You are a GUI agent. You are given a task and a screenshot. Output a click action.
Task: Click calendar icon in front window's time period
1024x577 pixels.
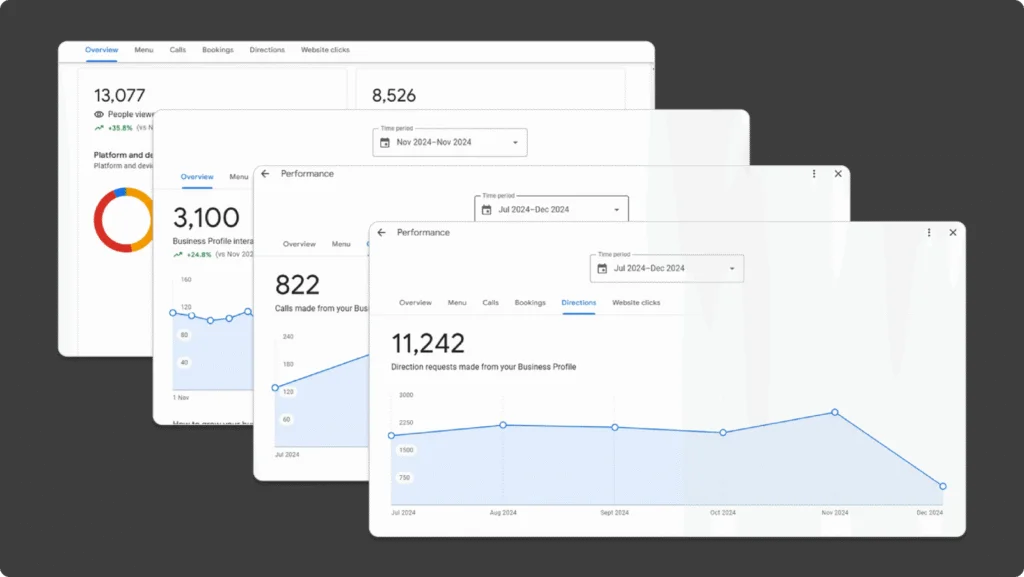tap(602, 269)
